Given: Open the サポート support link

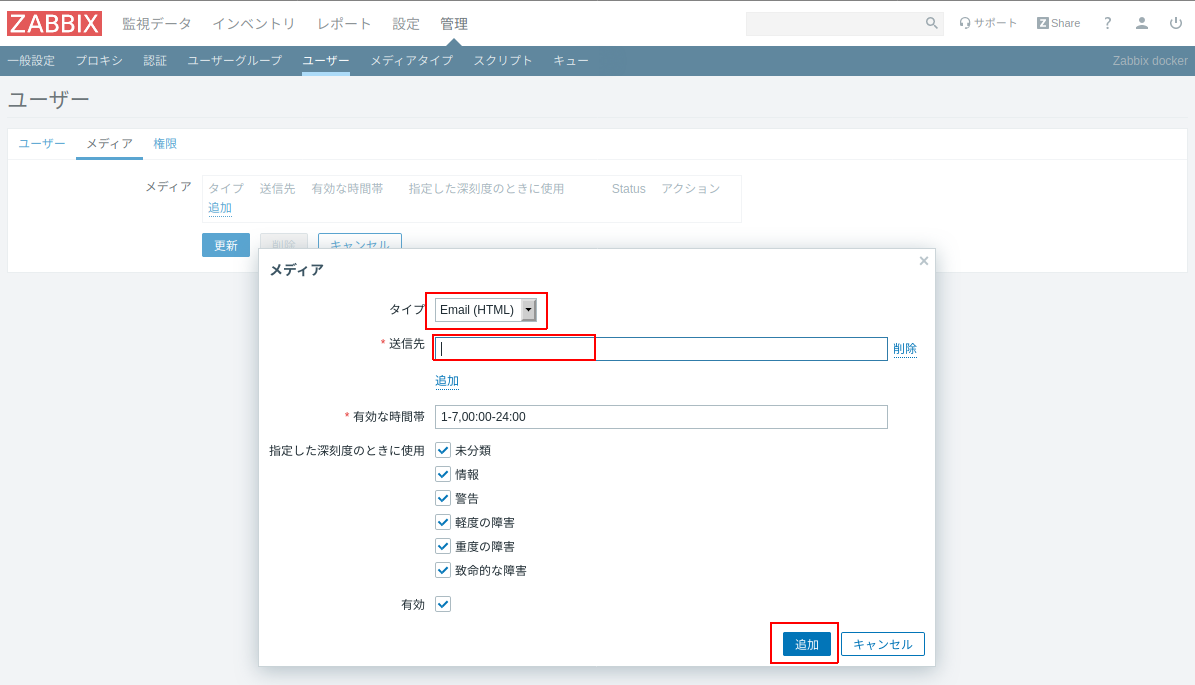Looking at the screenshot, I should pos(988,24).
